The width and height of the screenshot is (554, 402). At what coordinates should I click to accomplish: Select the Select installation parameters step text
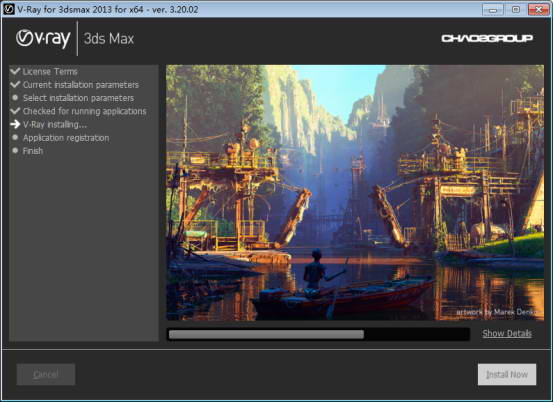[78, 98]
